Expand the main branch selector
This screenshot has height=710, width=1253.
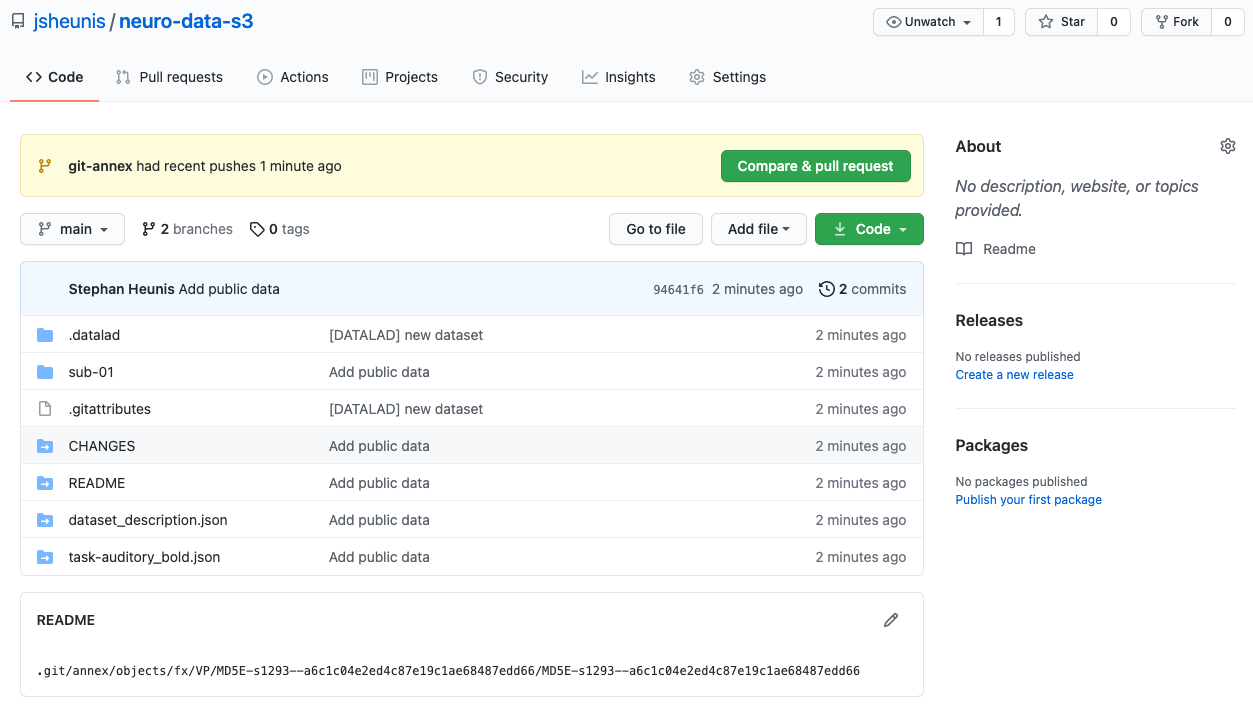71,229
